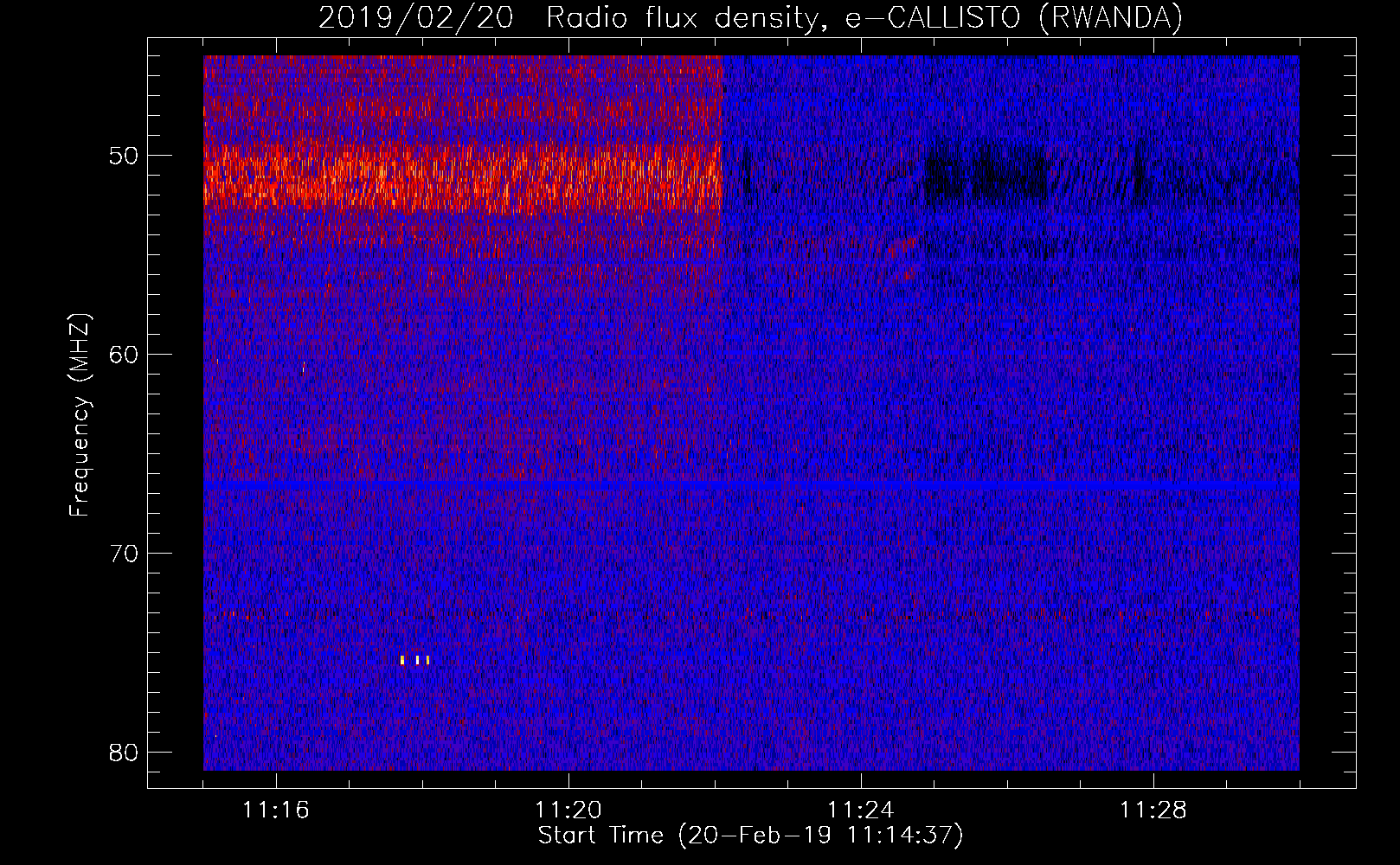1400x865 pixels.
Task: Click the 50 frequency tick label
Action: (x=125, y=157)
